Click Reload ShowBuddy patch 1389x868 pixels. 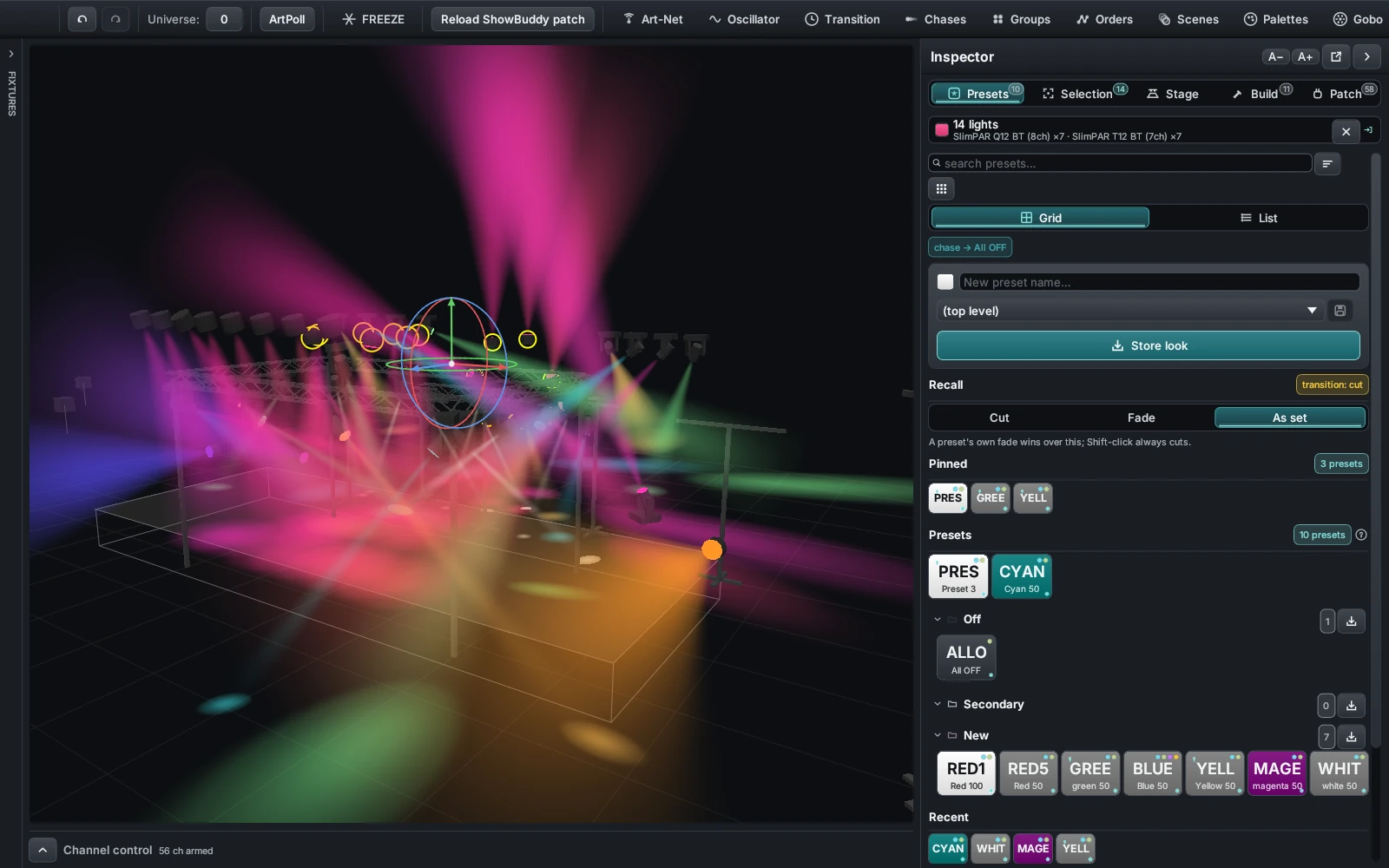pos(512,19)
